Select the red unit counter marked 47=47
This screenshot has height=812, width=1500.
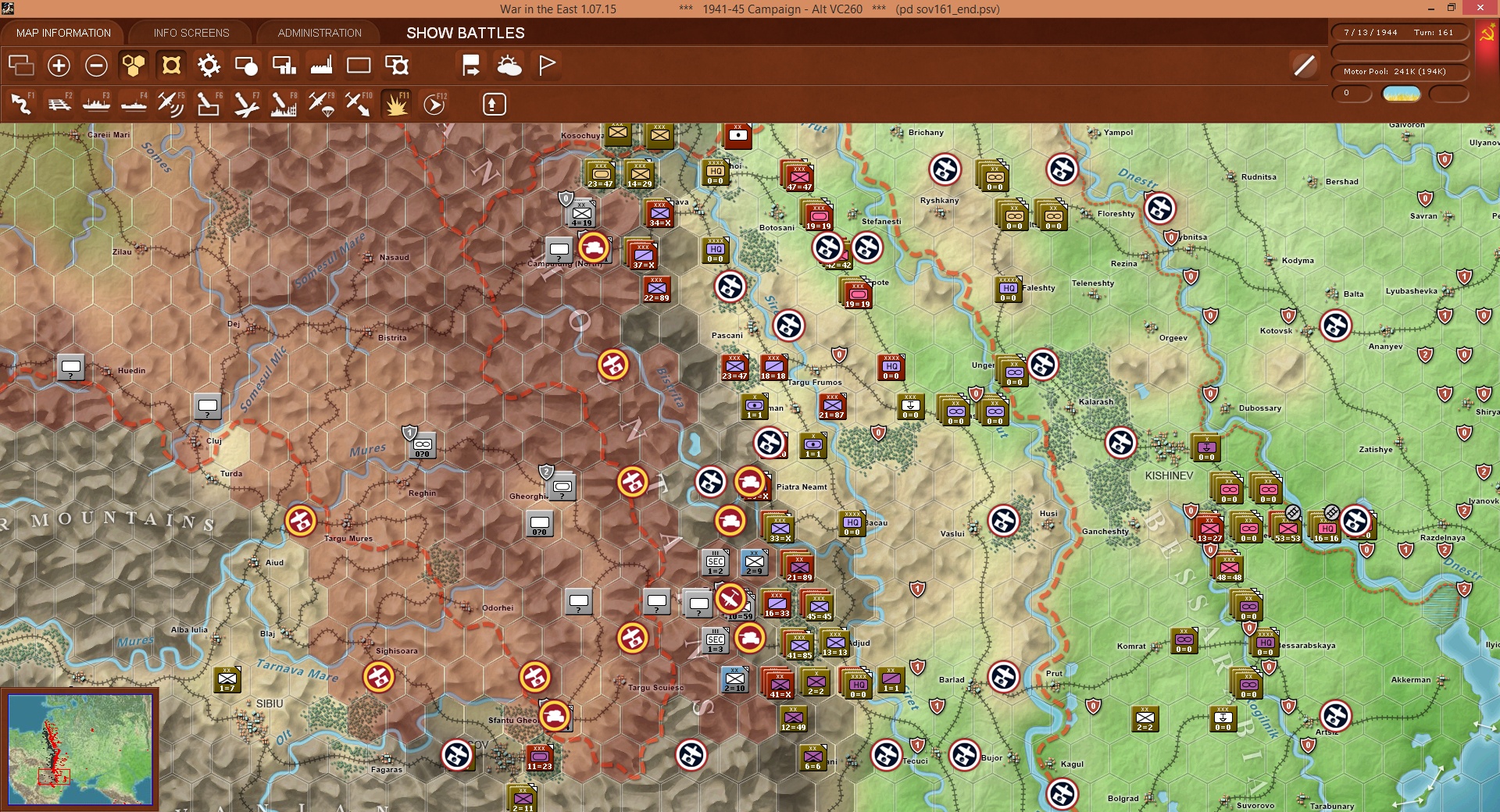point(799,177)
